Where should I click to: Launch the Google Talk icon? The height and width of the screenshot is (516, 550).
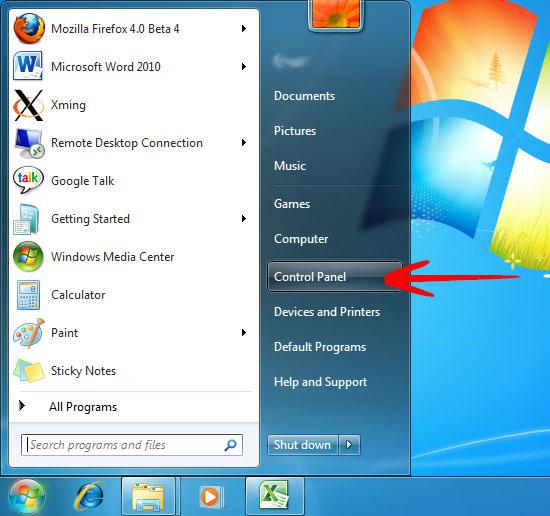pos(28,180)
